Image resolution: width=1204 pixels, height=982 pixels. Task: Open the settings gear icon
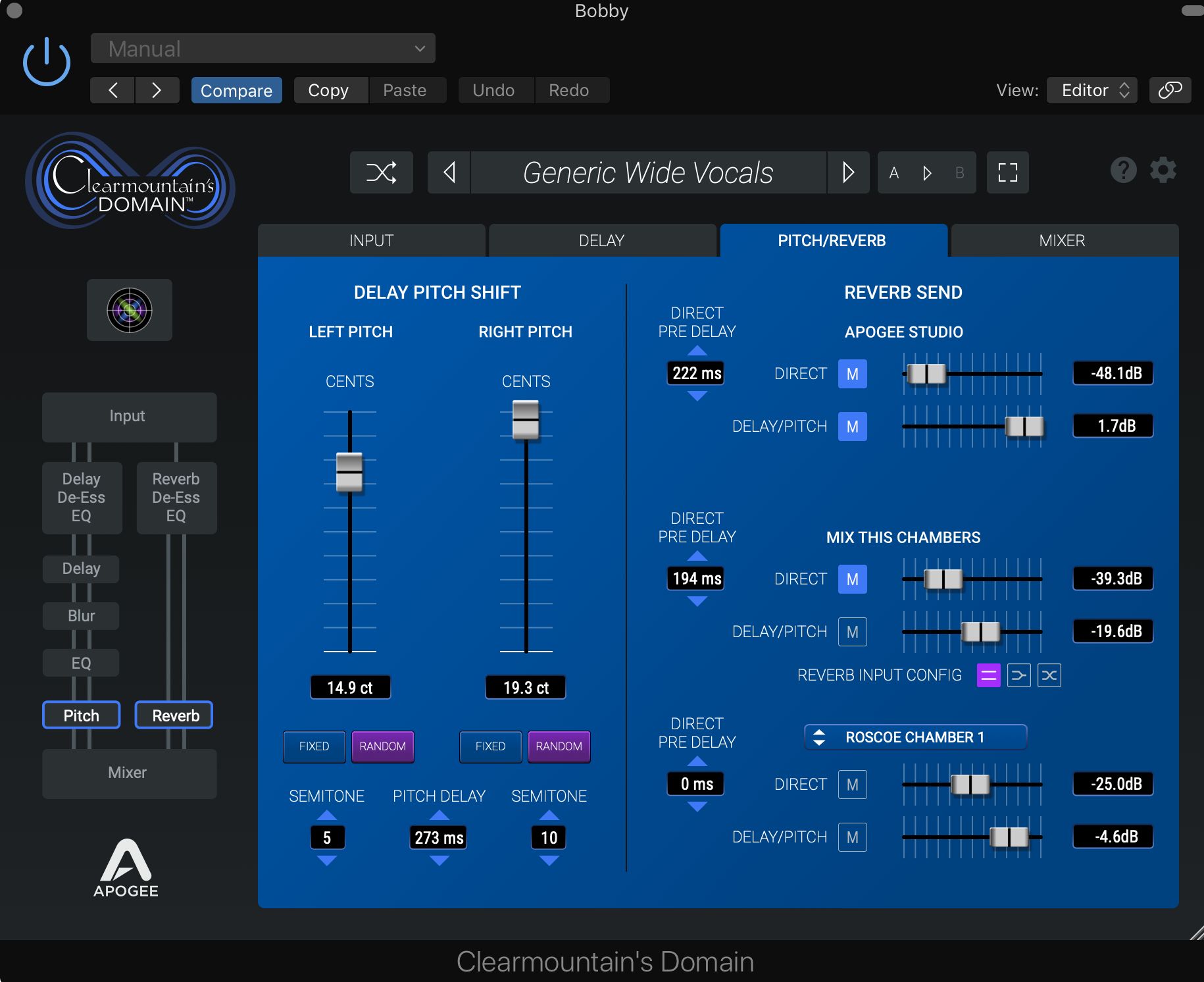pos(1163,170)
